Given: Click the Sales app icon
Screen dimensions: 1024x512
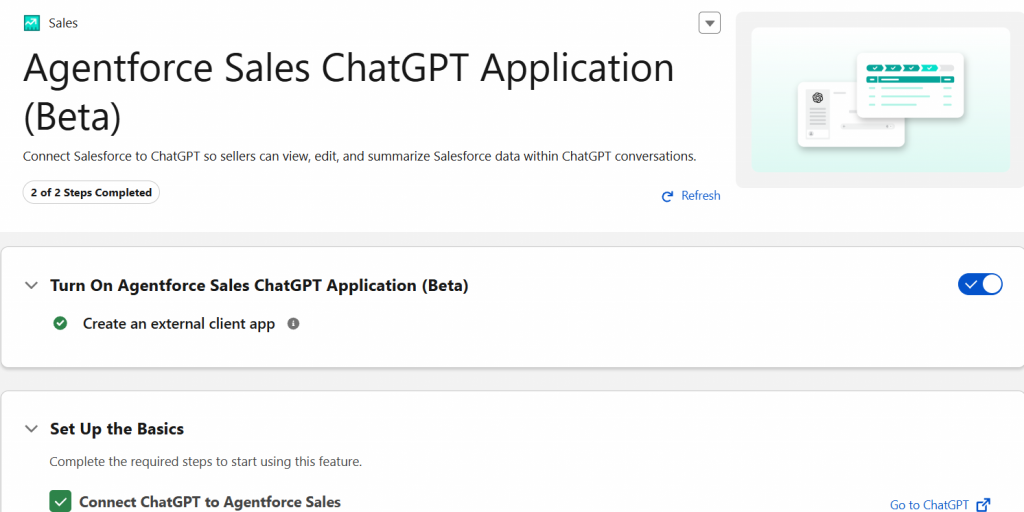Looking at the screenshot, I should pos(32,23).
